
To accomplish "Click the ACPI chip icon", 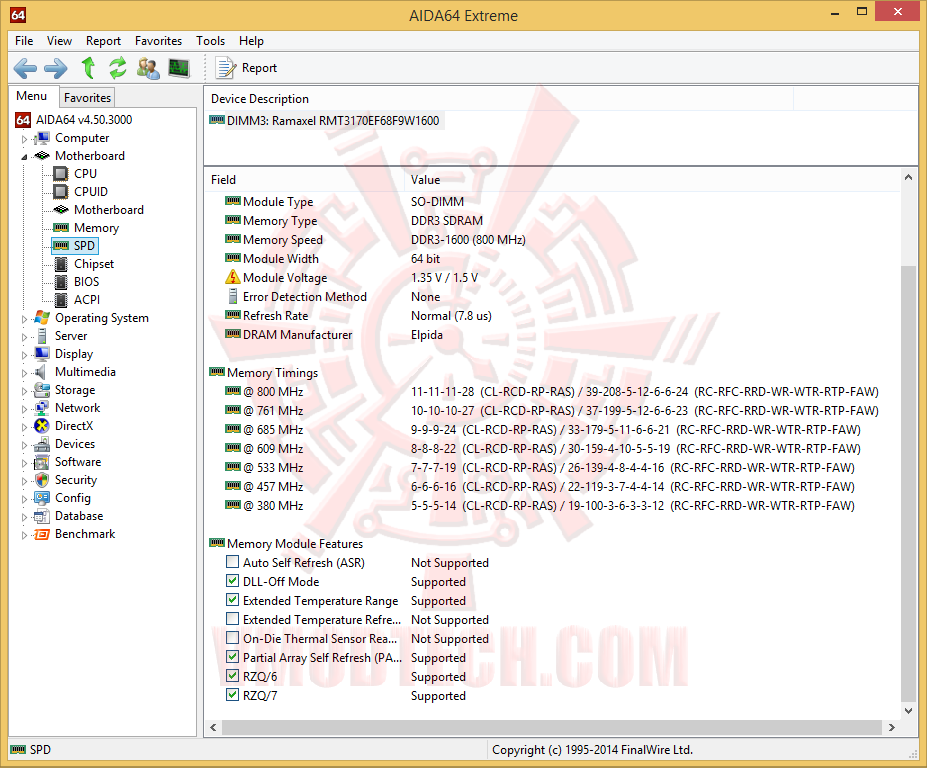I will click(61, 300).
